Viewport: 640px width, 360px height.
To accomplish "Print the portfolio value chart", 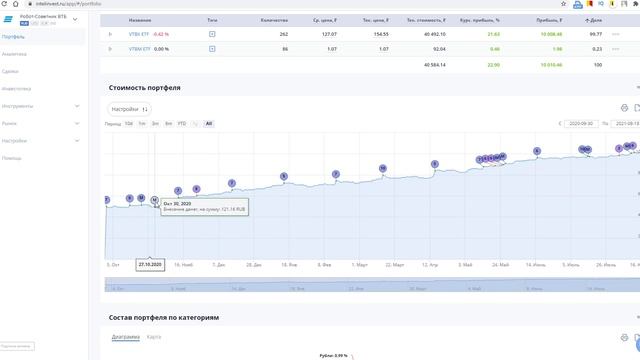I will (624, 108).
